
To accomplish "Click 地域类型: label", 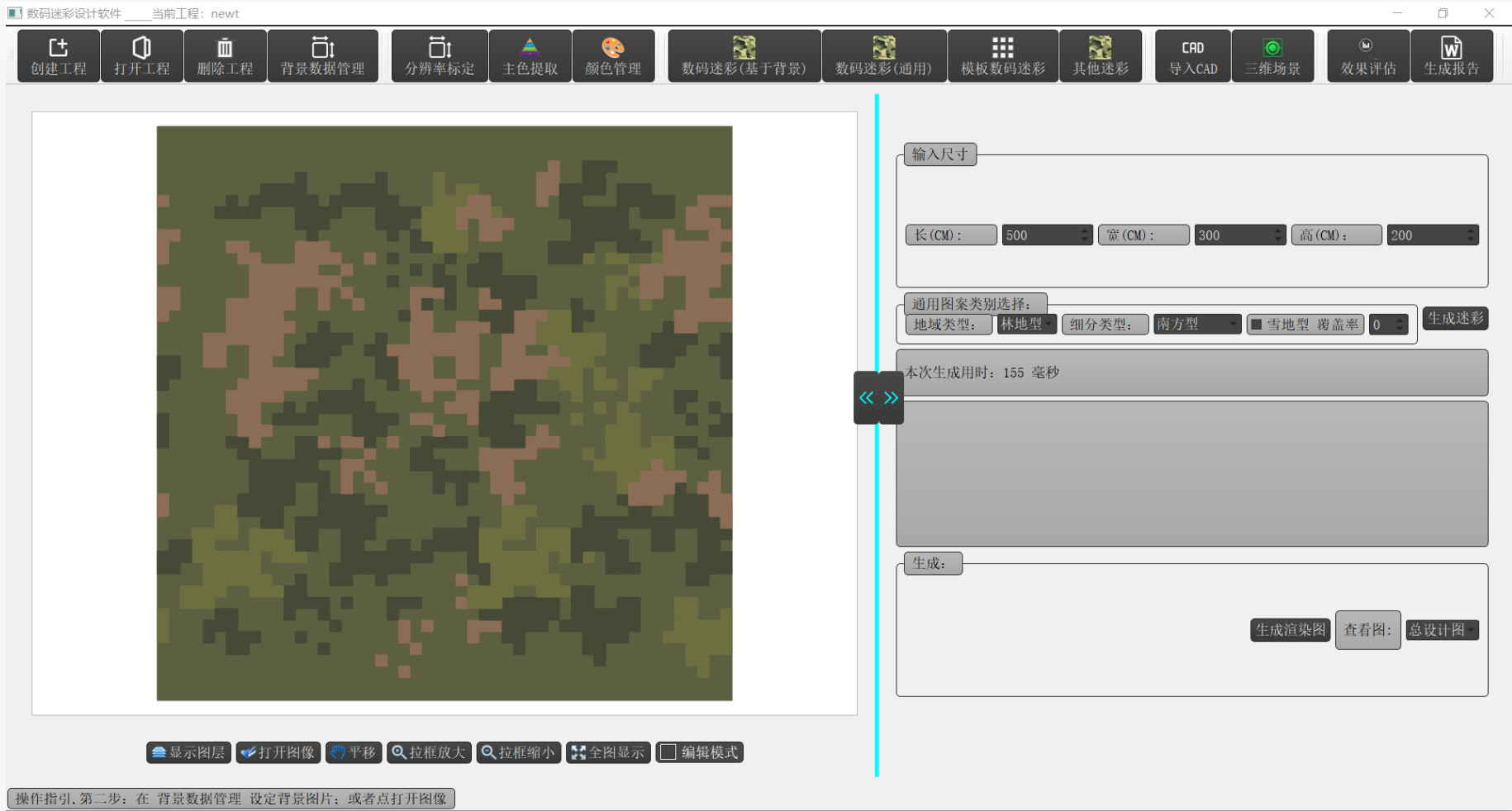I will tap(949, 325).
